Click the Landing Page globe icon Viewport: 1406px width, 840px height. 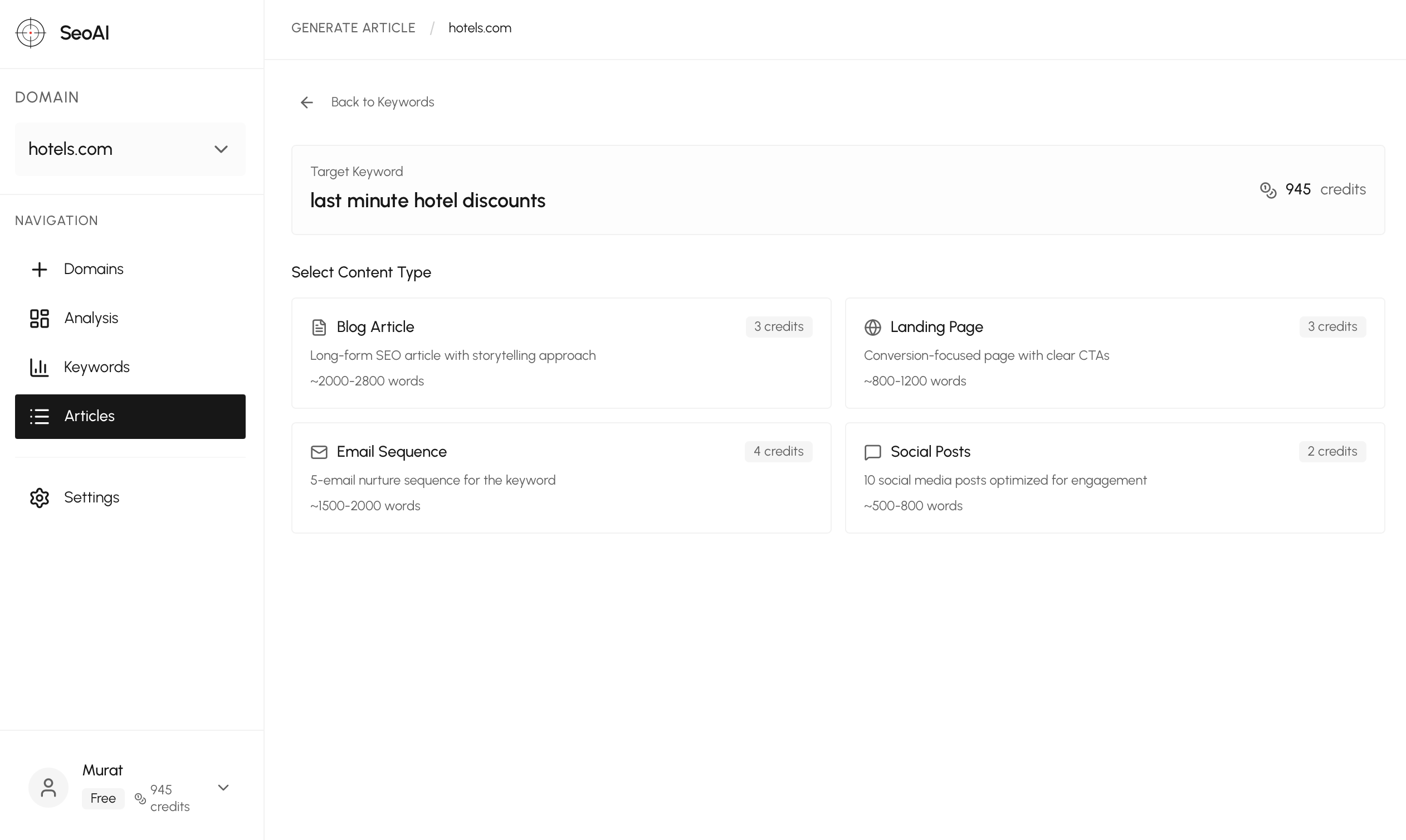coord(873,327)
